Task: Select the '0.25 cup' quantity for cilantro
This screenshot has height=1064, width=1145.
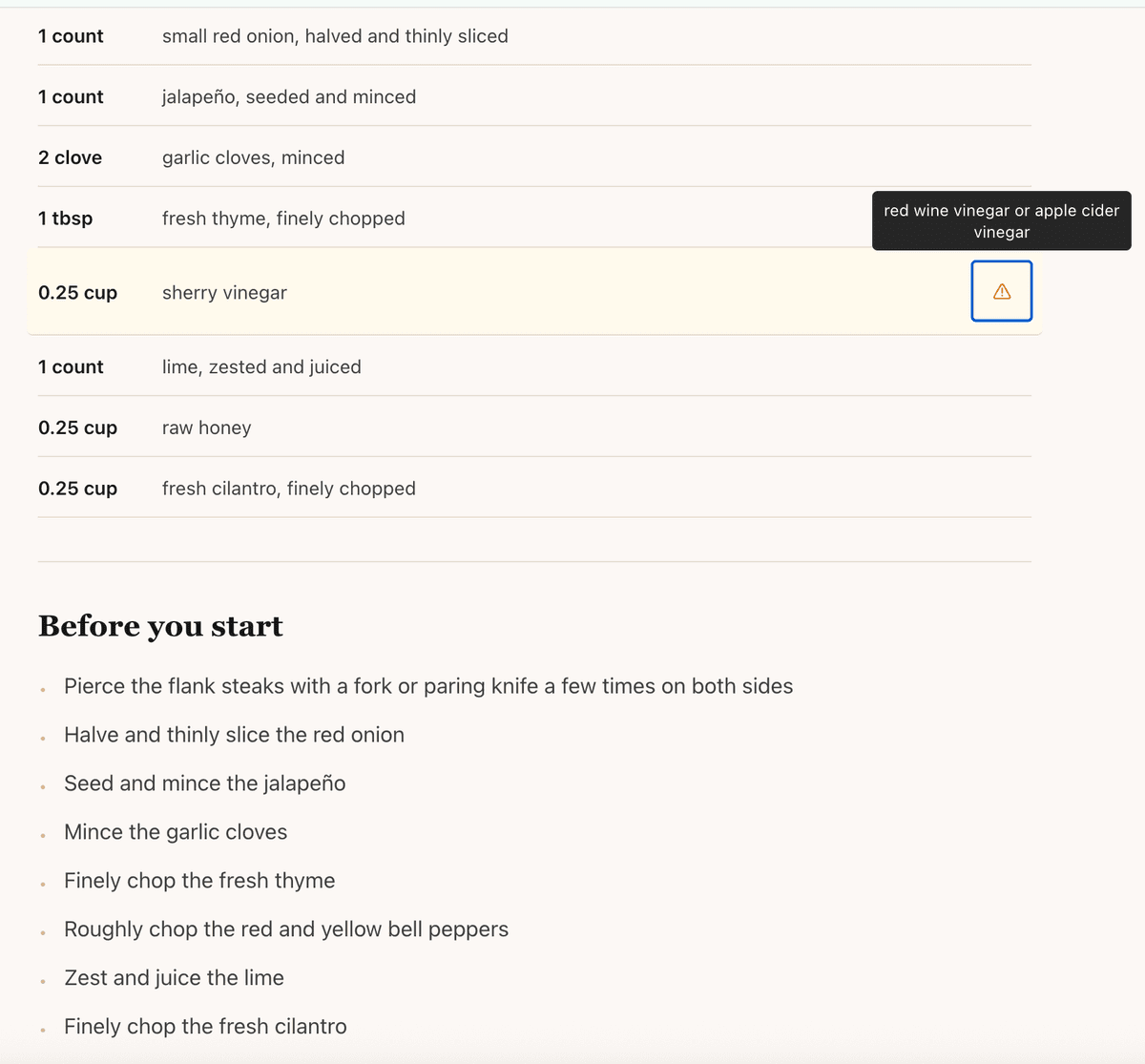Action: coord(78,489)
